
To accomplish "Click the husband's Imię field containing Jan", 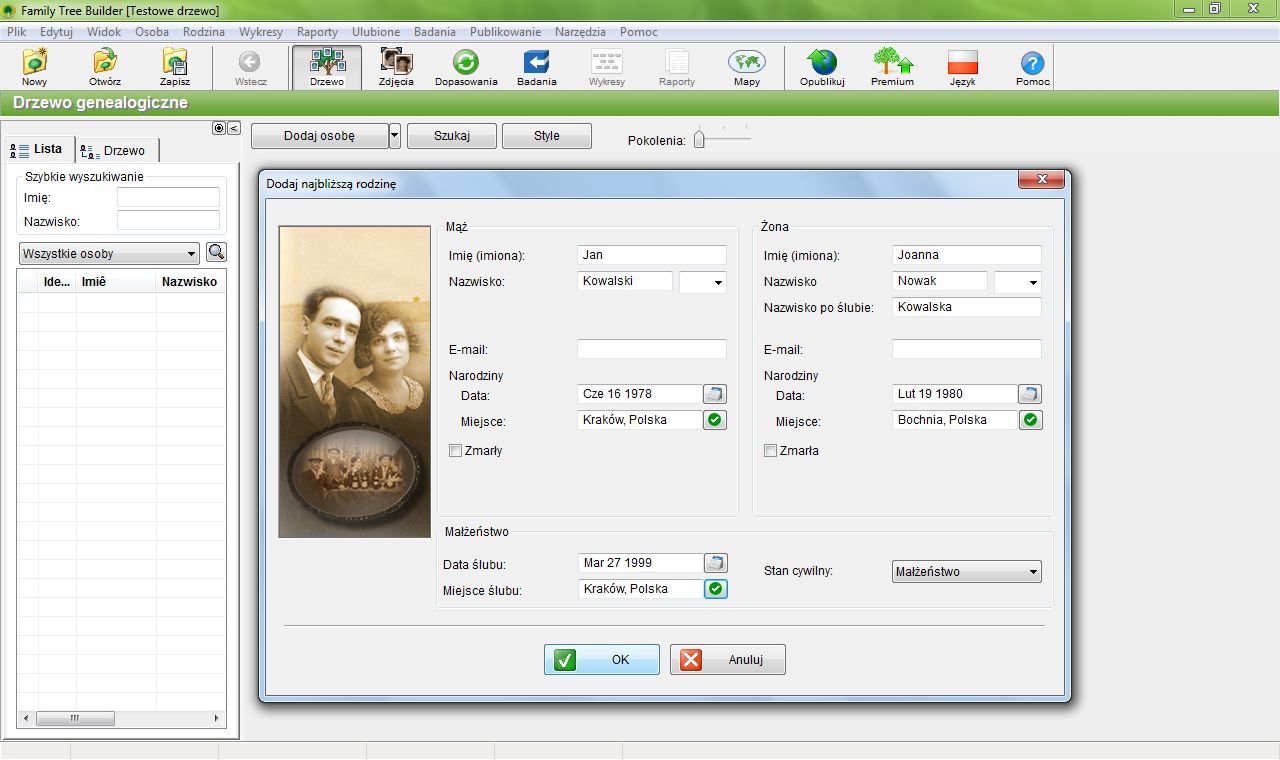I will click(x=652, y=255).
